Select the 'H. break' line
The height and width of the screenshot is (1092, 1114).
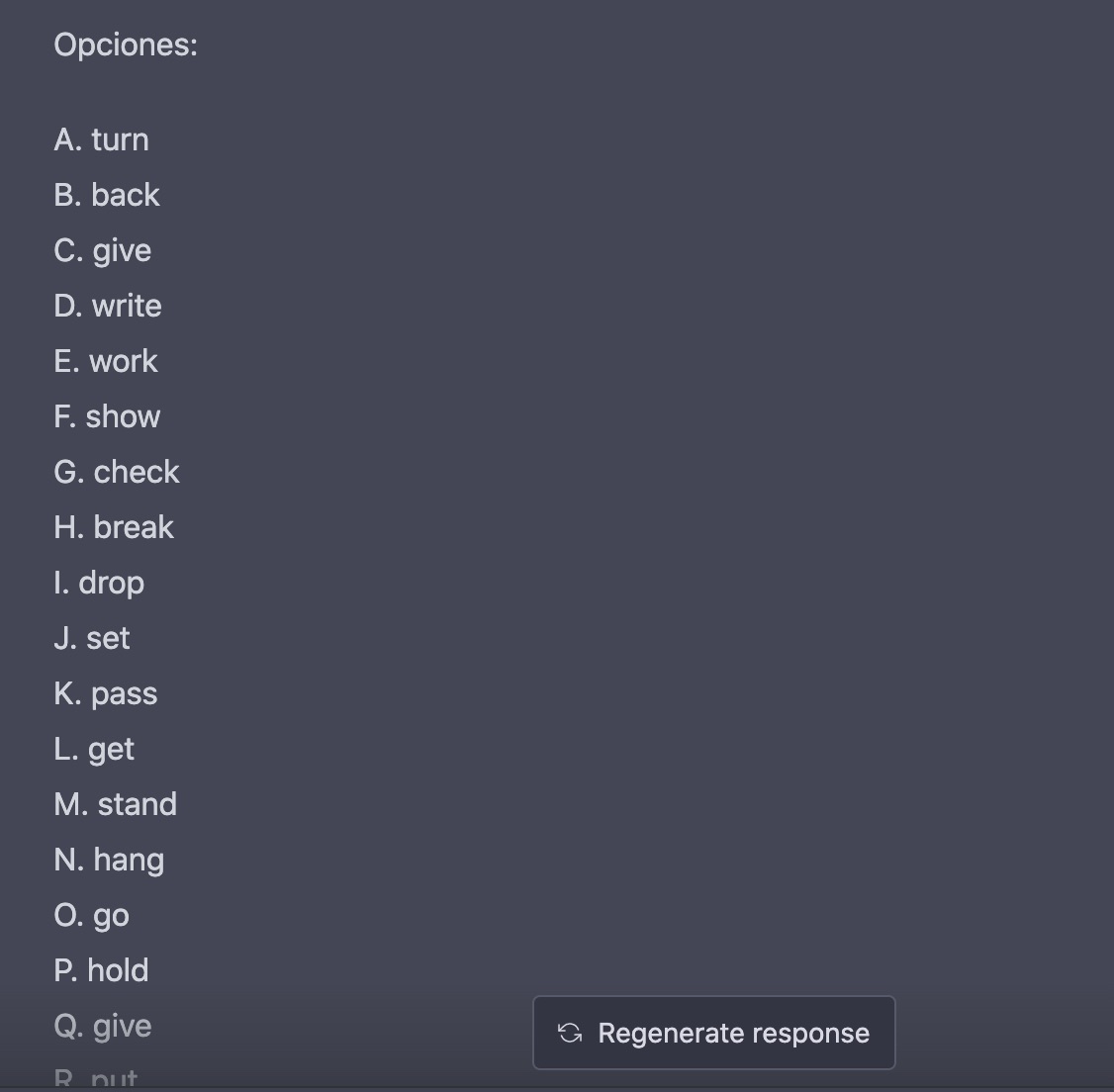115,528
